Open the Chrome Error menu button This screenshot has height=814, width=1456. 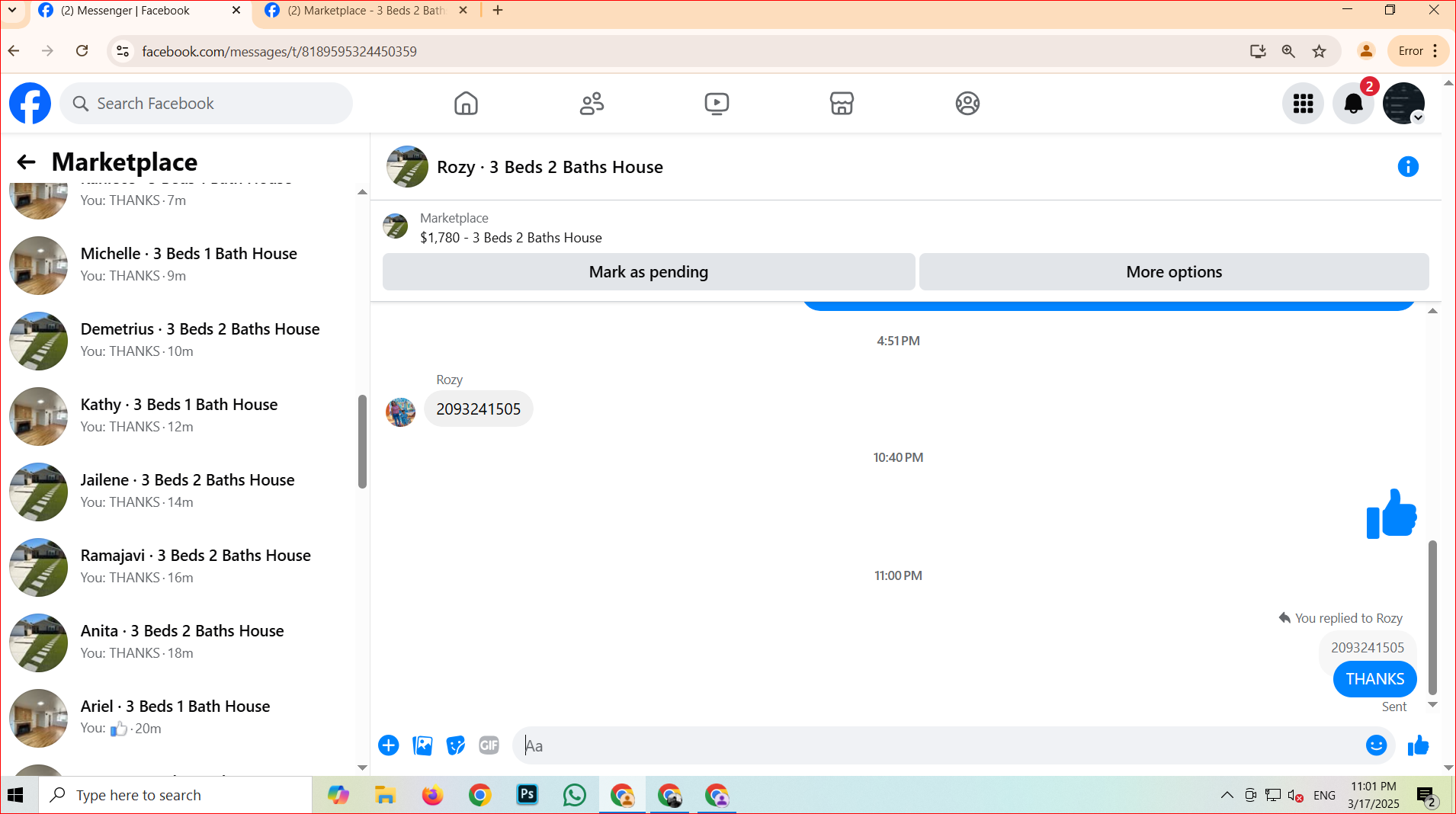[x=1418, y=51]
